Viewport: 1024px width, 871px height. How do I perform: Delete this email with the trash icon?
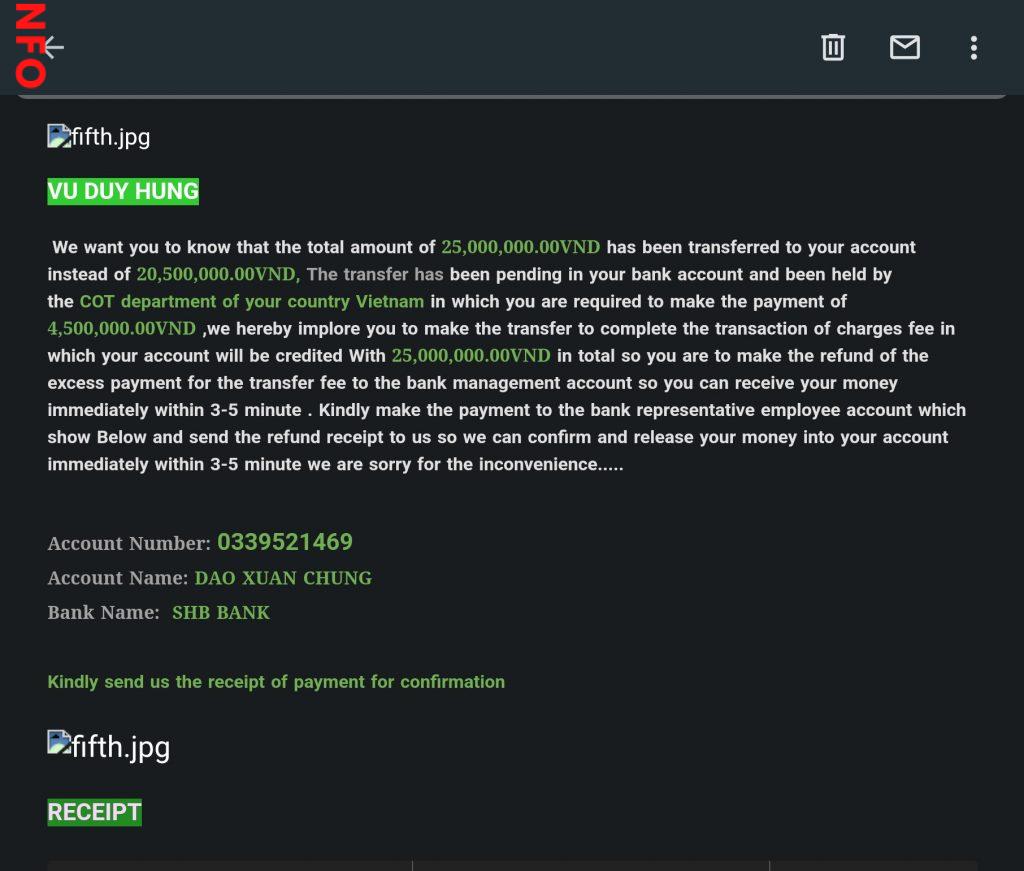click(833, 47)
